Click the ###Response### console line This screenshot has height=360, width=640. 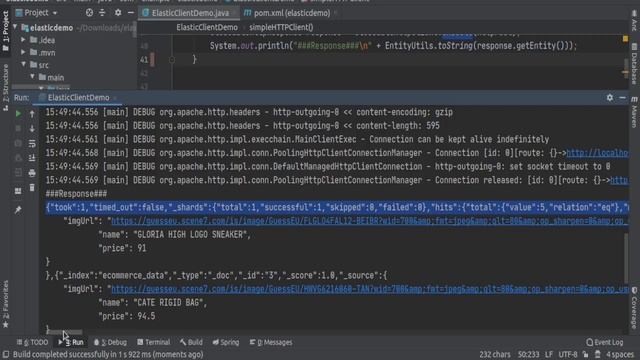tap(76, 194)
